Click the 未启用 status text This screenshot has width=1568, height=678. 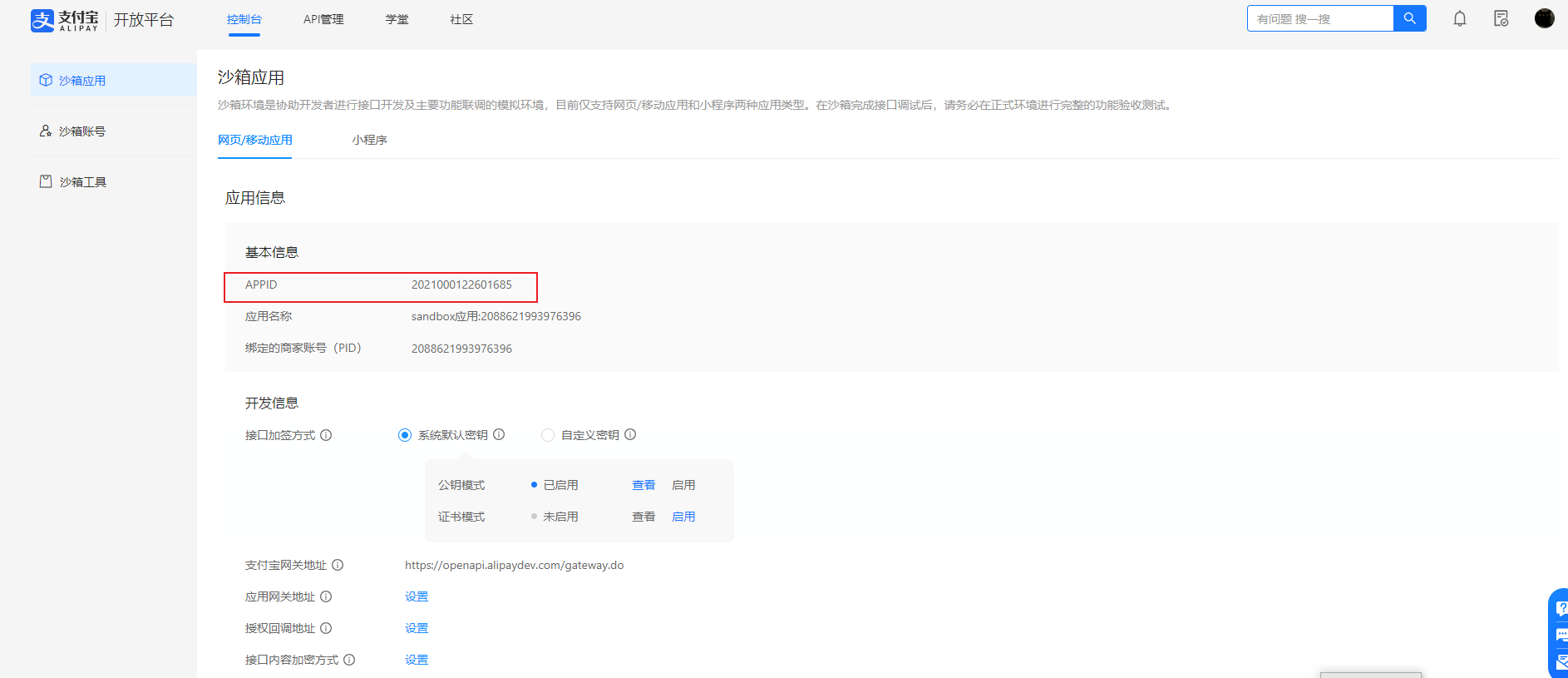pyautogui.click(x=560, y=517)
